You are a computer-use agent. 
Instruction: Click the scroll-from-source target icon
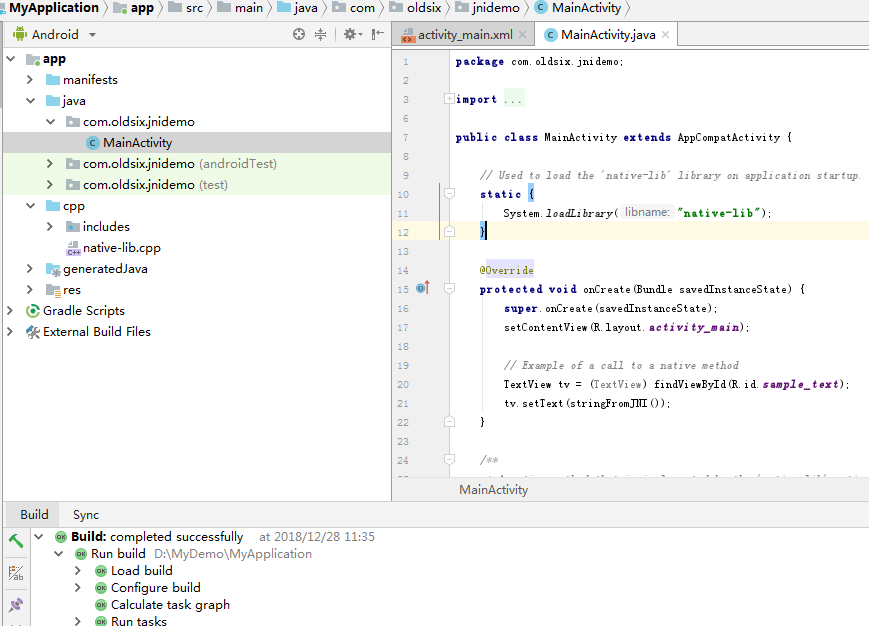click(299, 34)
